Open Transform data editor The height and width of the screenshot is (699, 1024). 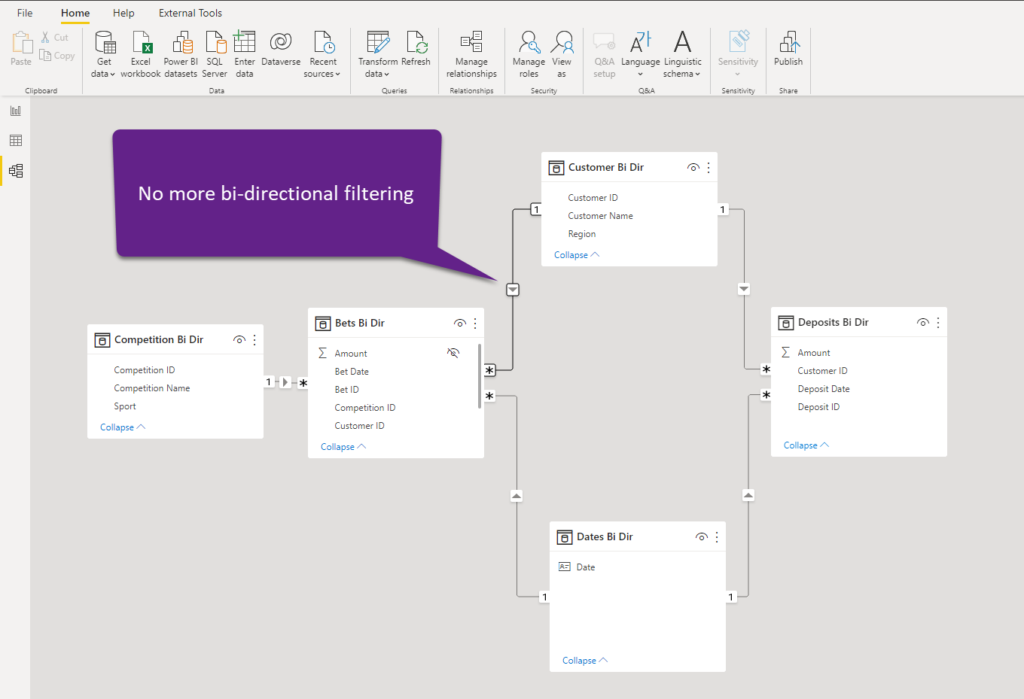click(377, 55)
